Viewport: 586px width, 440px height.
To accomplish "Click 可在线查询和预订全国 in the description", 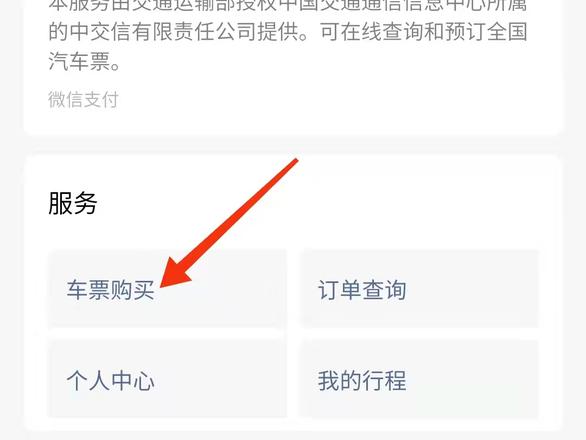I will click(x=424, y=31).
